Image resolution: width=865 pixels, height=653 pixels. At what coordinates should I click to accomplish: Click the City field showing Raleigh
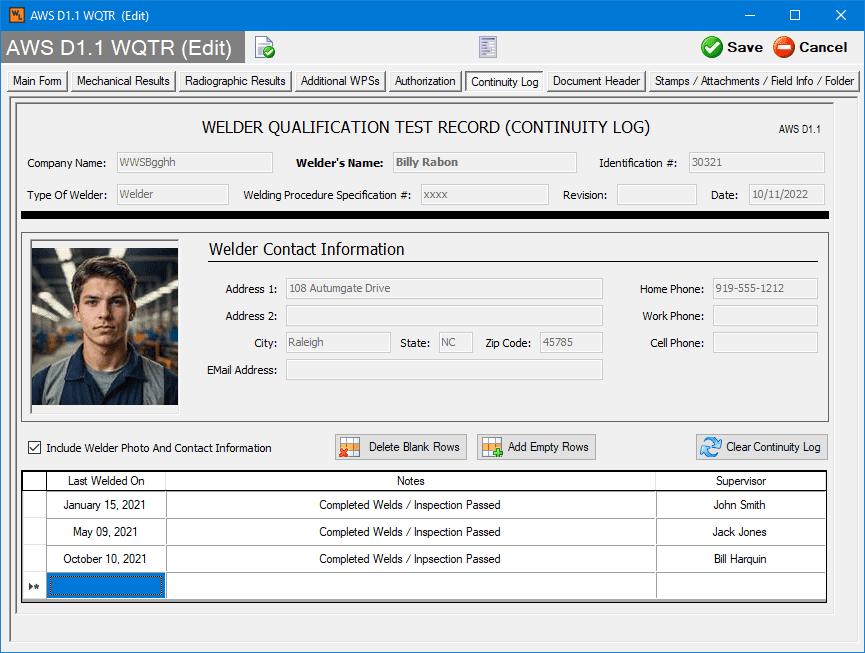[338, 342]
